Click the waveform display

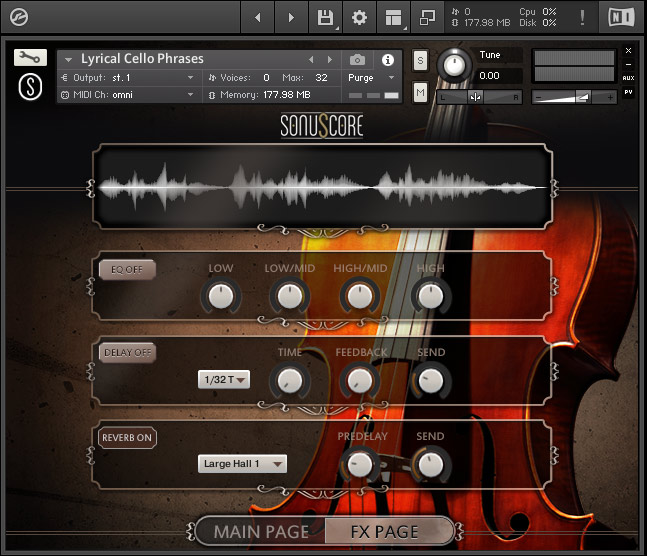point(322,187)
